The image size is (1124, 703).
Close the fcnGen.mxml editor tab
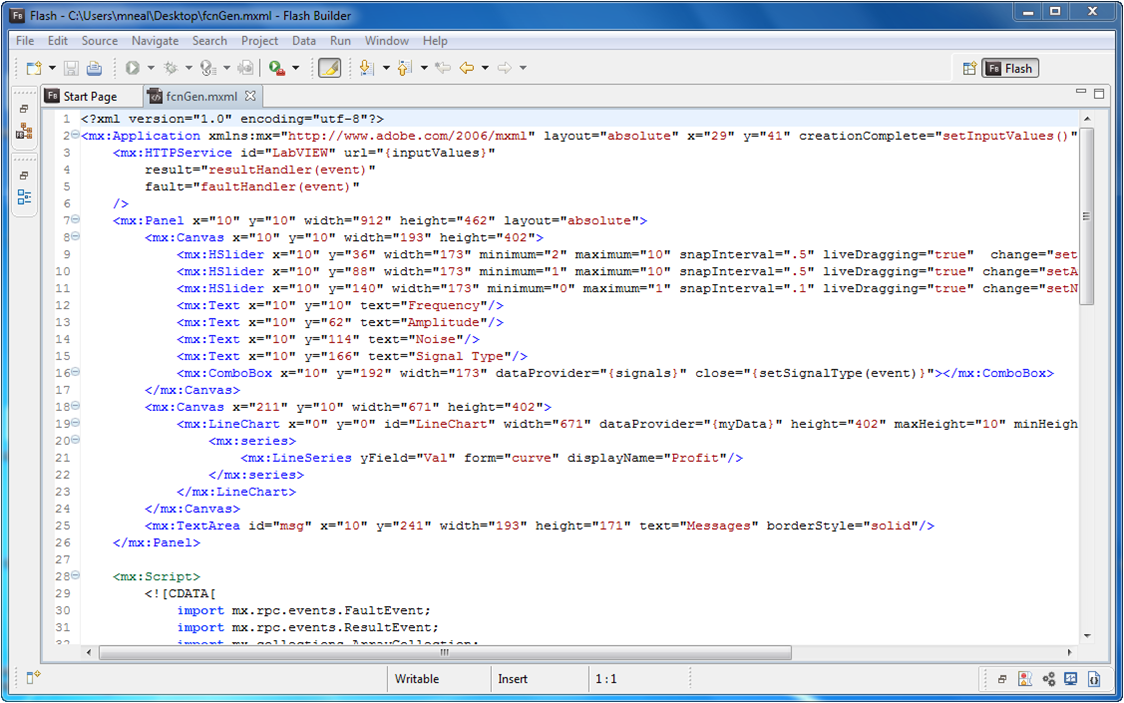pyautogui.click(x=251, y=96)
